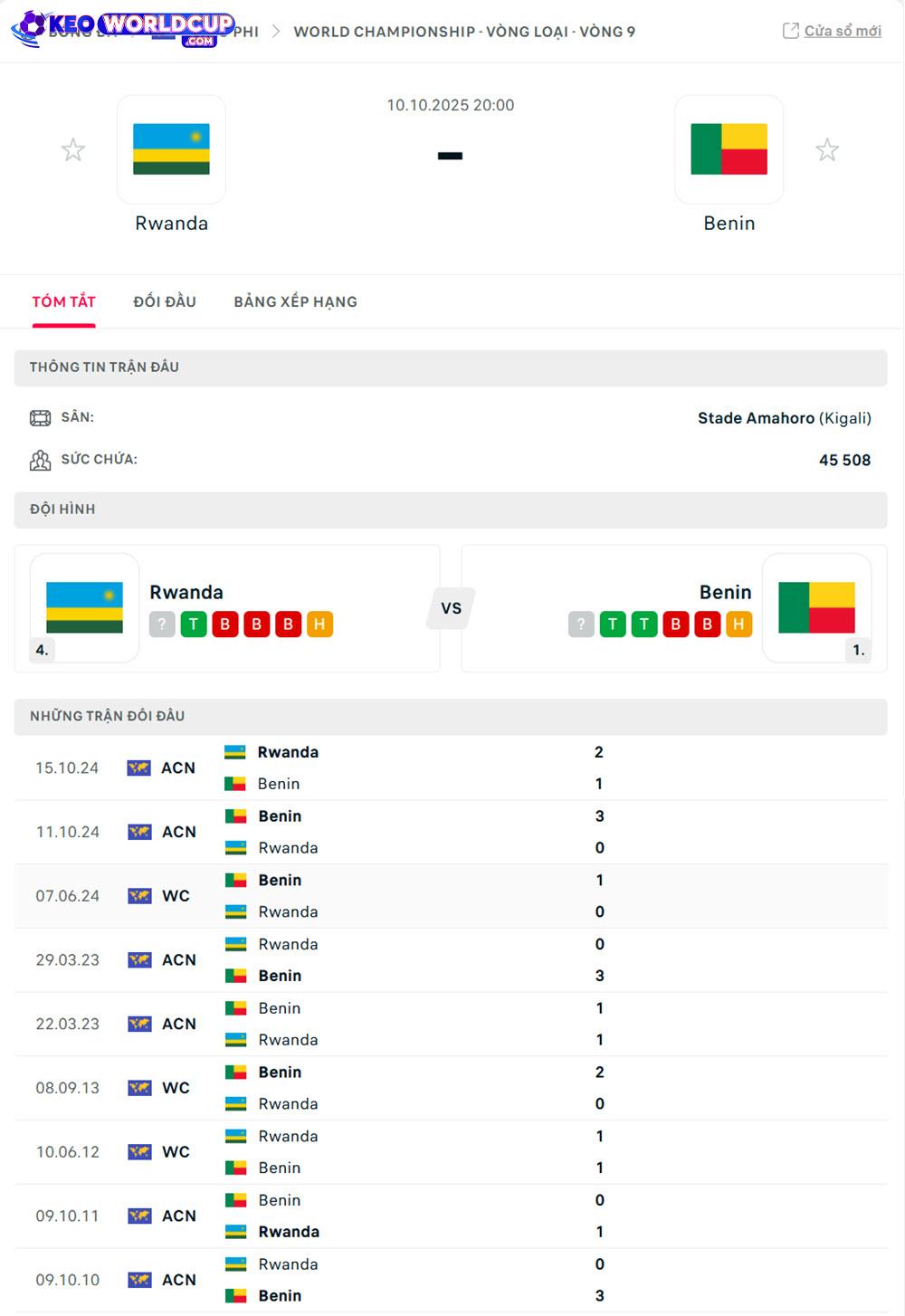
Task: Open the Benin flag in match header
Action: [729, 149]
